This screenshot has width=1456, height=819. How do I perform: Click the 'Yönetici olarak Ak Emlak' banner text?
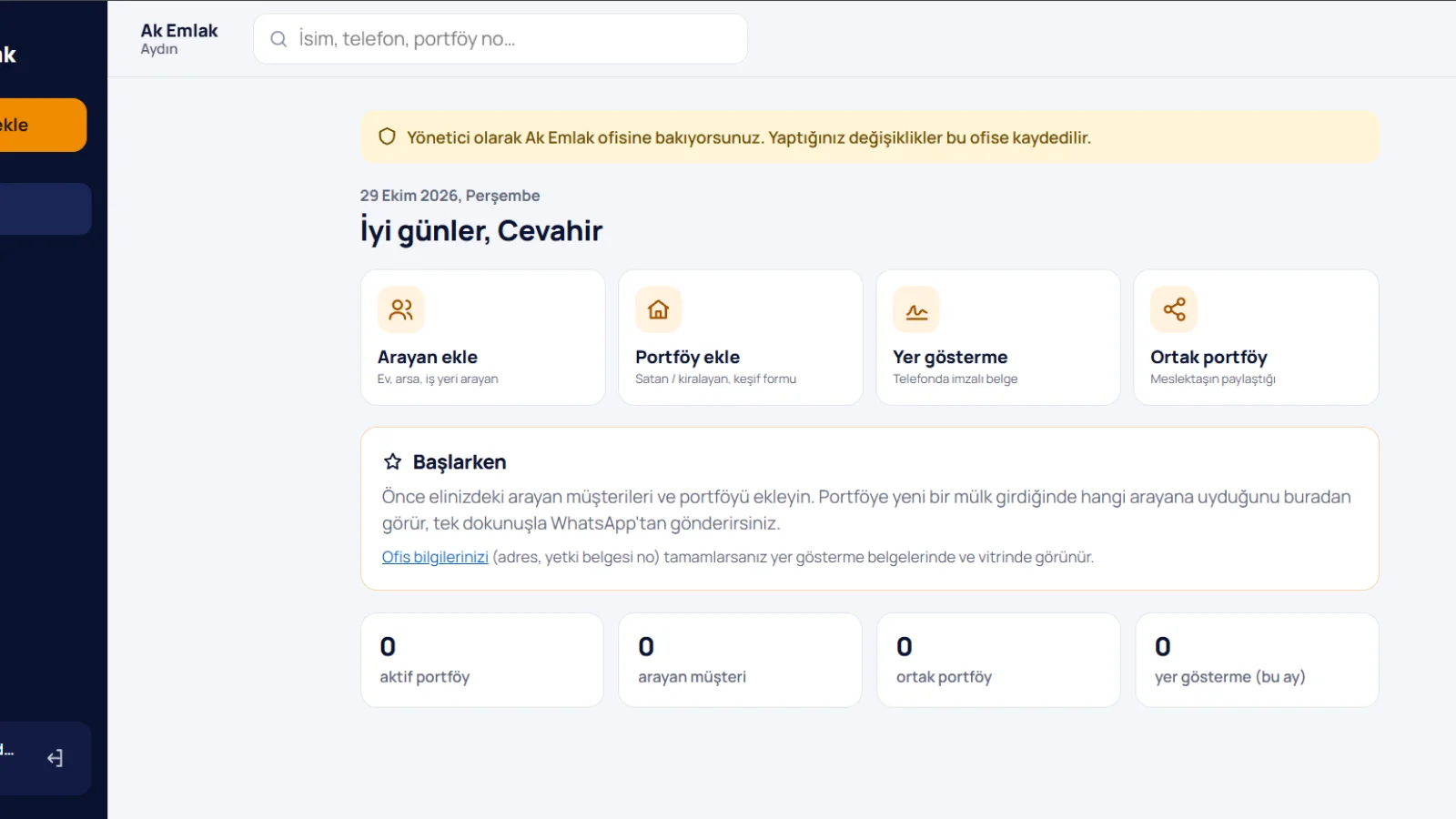(749, 137)
